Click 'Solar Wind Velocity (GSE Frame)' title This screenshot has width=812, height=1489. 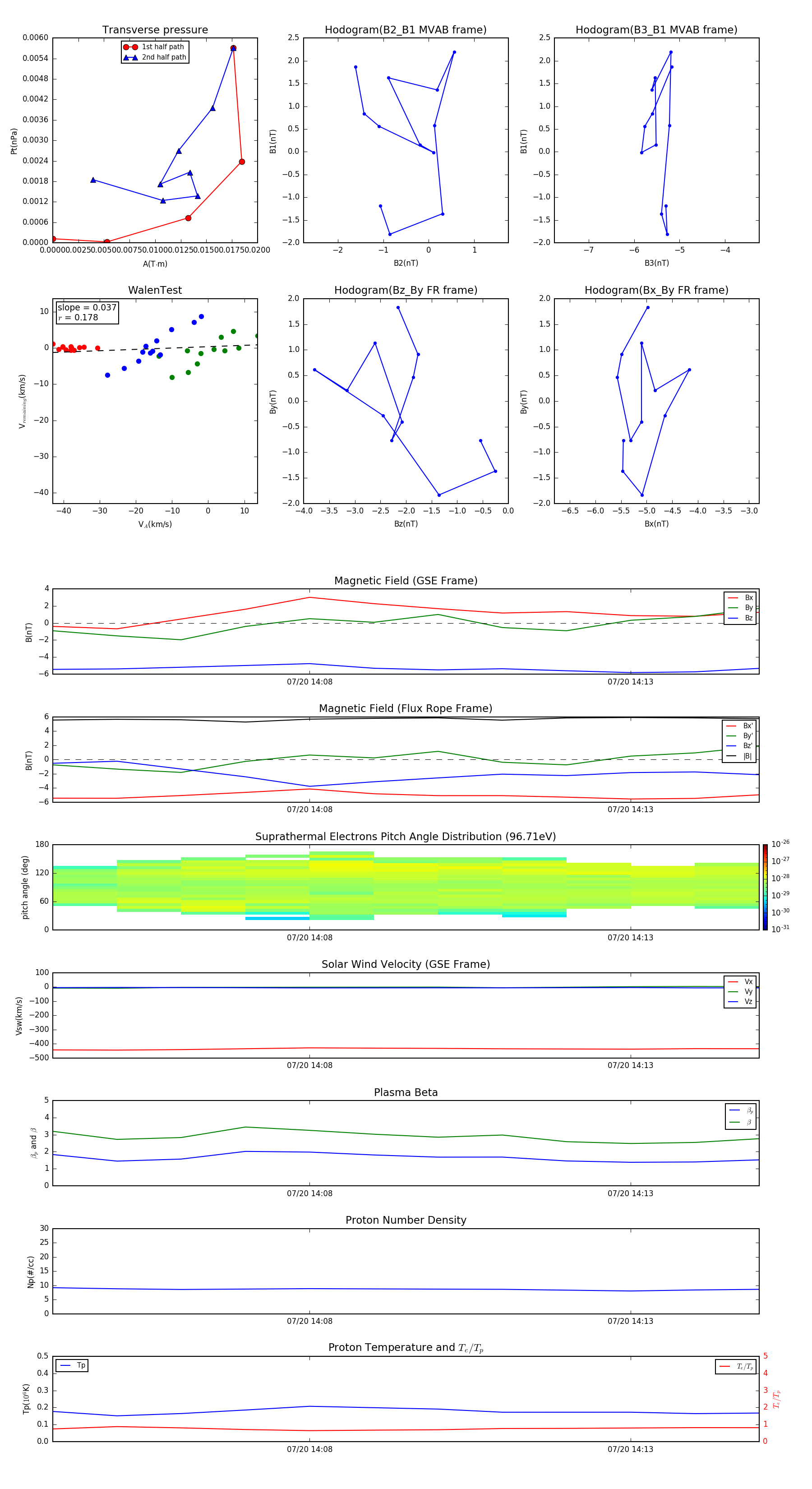point(406,965)
